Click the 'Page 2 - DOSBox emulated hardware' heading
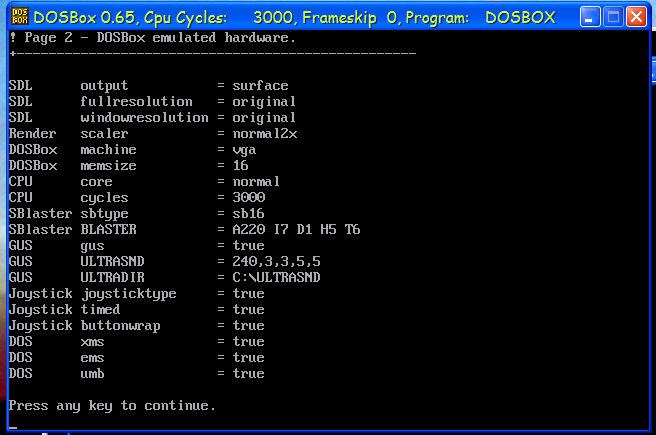Viewport: 656px width, 435px height. (x=156, y=38)
